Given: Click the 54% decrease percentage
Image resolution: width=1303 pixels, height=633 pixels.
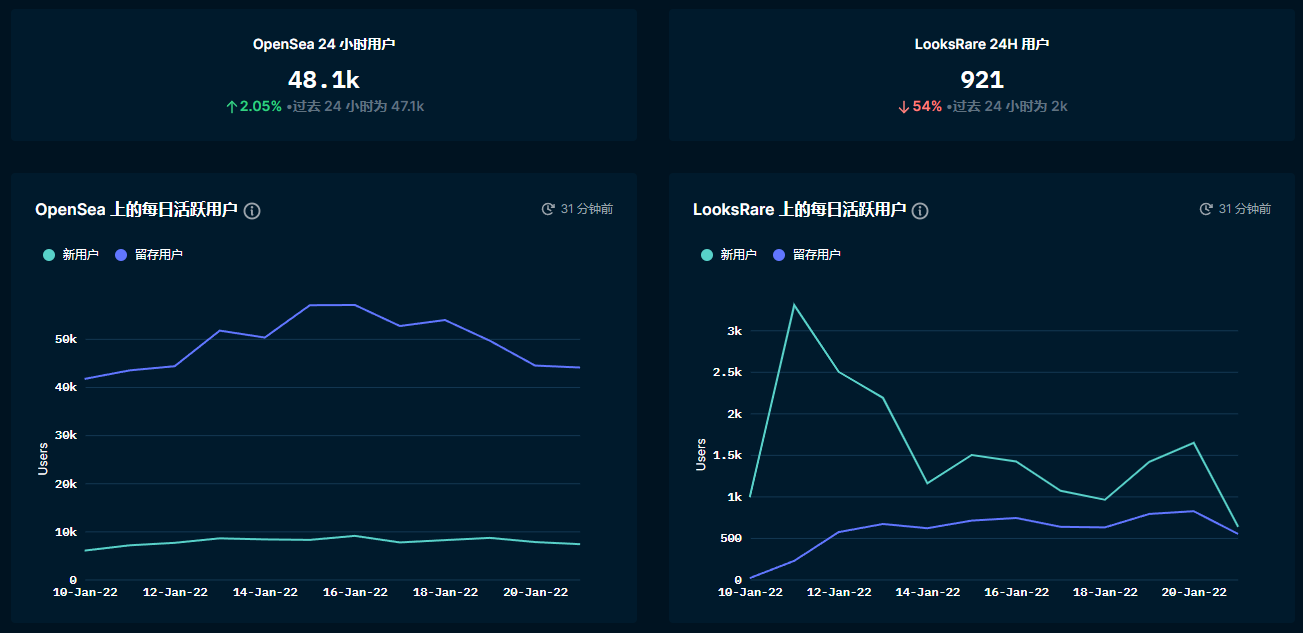Looking at the screenshot, I should coord(927,106).
